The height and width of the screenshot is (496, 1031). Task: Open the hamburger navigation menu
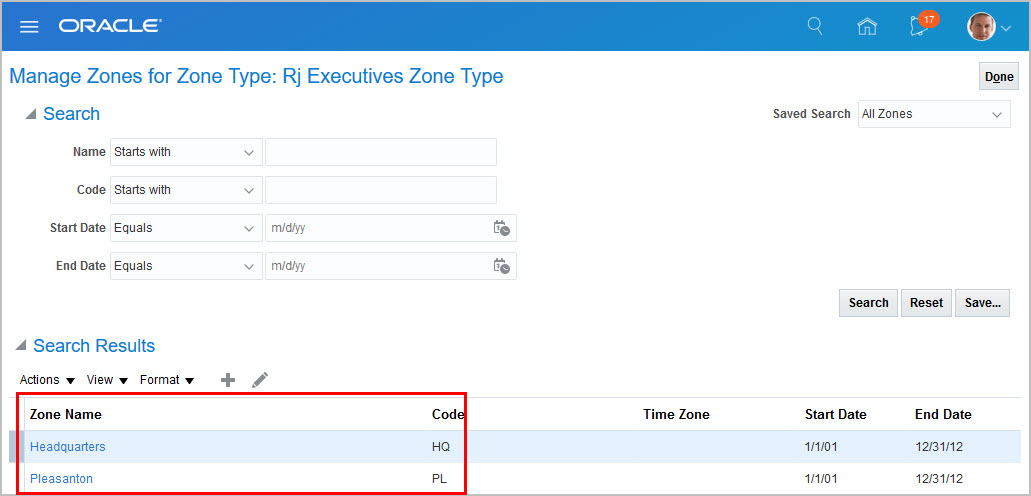(29, 26)
